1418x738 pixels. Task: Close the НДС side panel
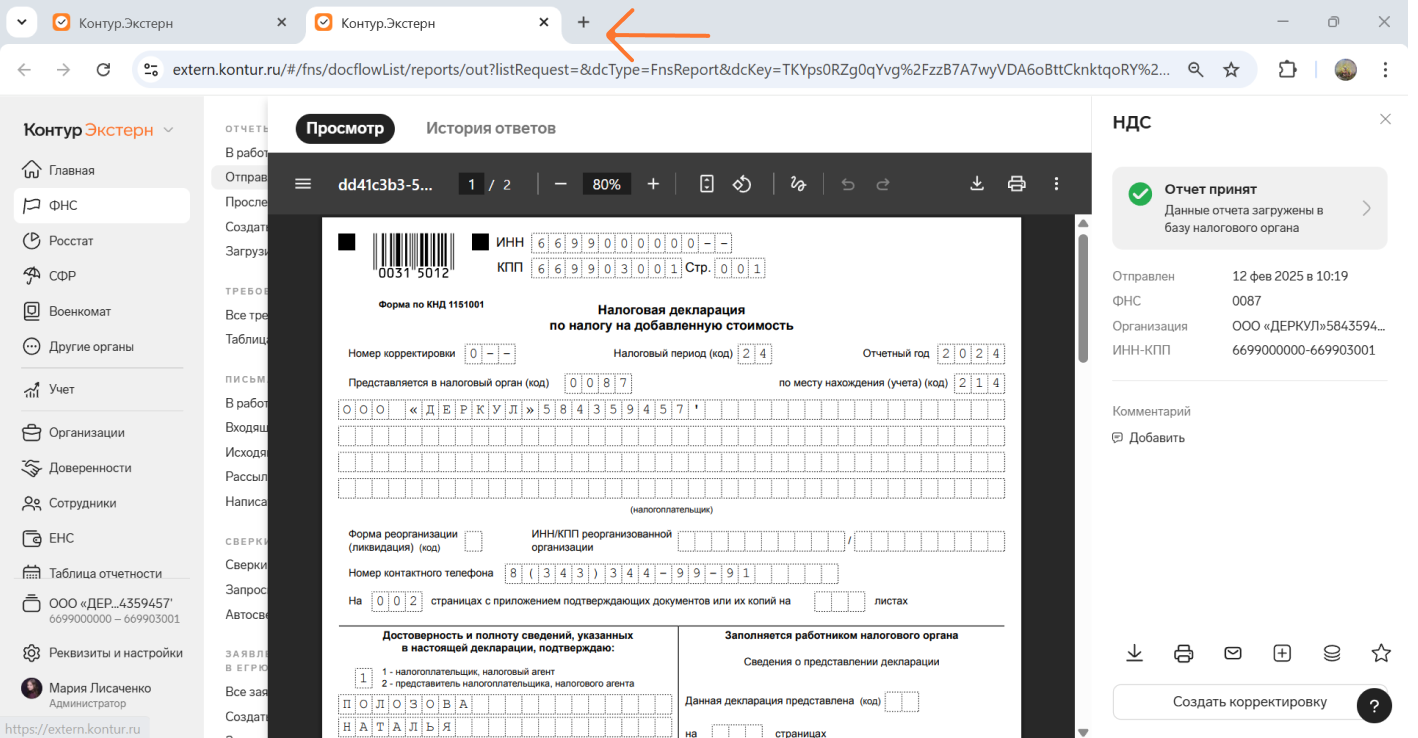[x=1385, y=119]
